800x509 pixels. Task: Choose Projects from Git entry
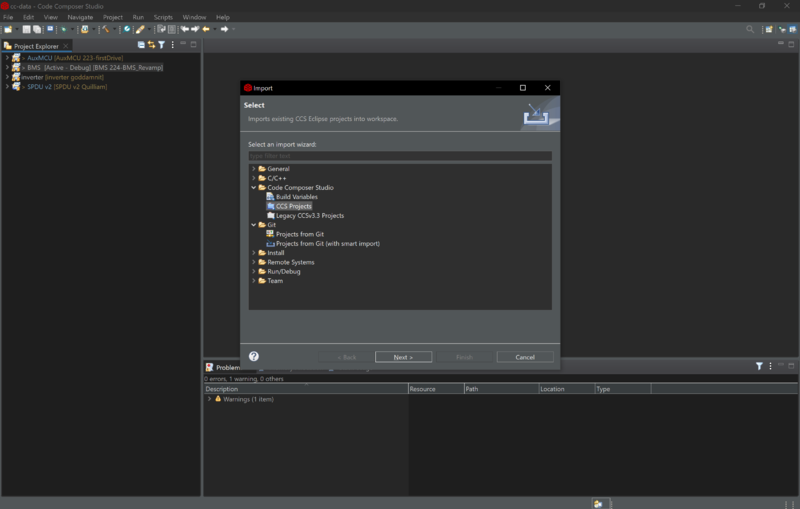[299, 234]
